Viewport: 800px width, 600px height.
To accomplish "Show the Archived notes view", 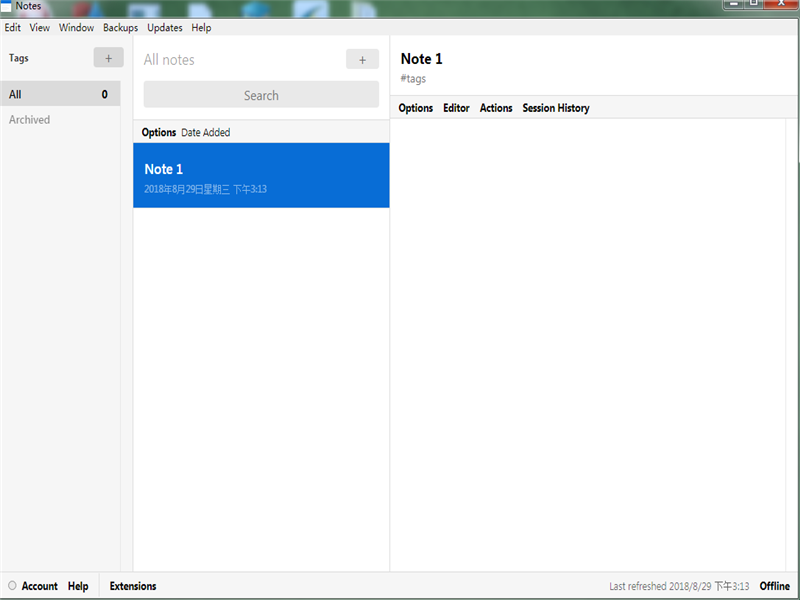I will pyautogui.click(x=30, y=120).
